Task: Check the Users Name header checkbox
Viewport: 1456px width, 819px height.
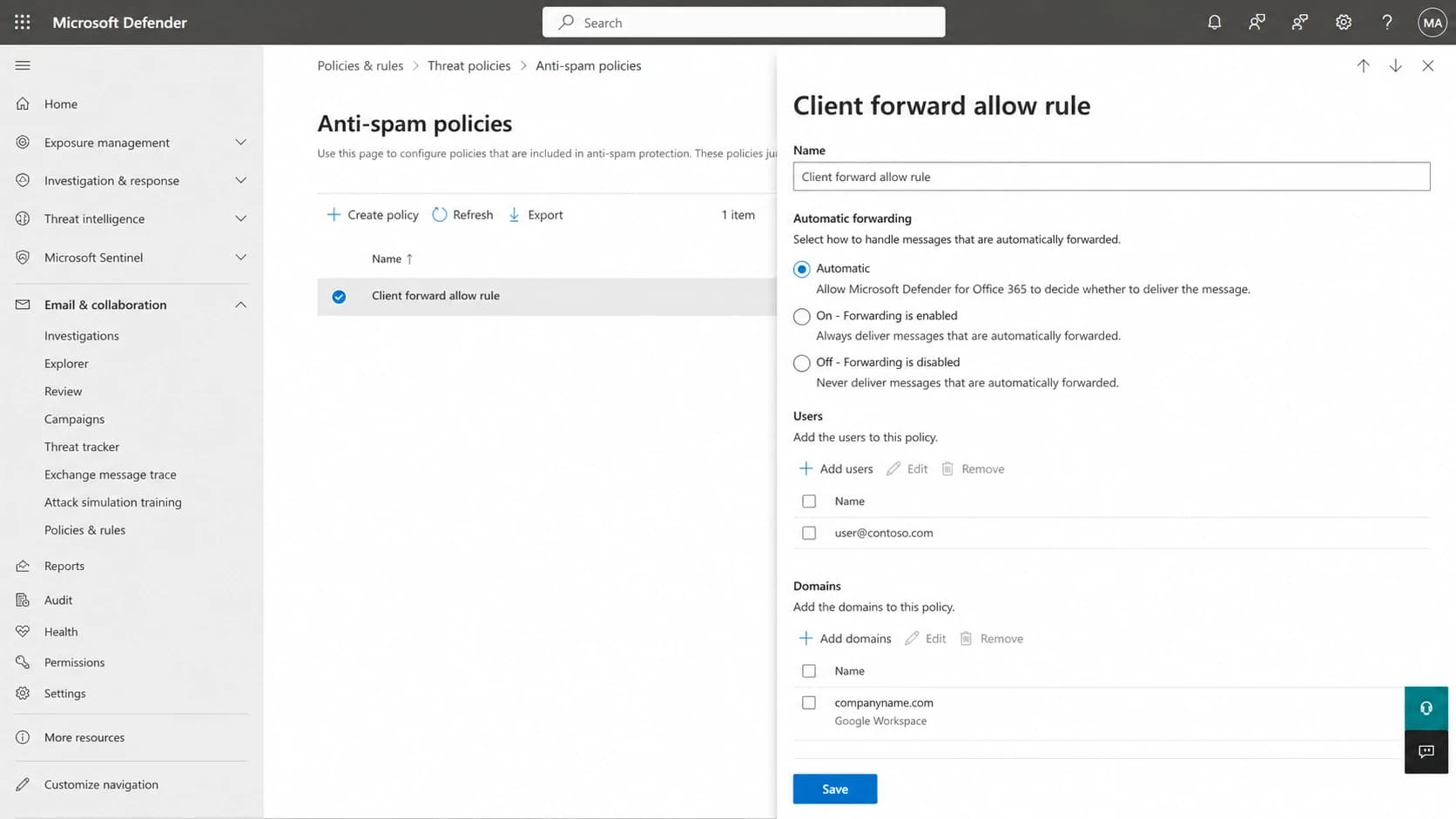Action: click(809, 501)
